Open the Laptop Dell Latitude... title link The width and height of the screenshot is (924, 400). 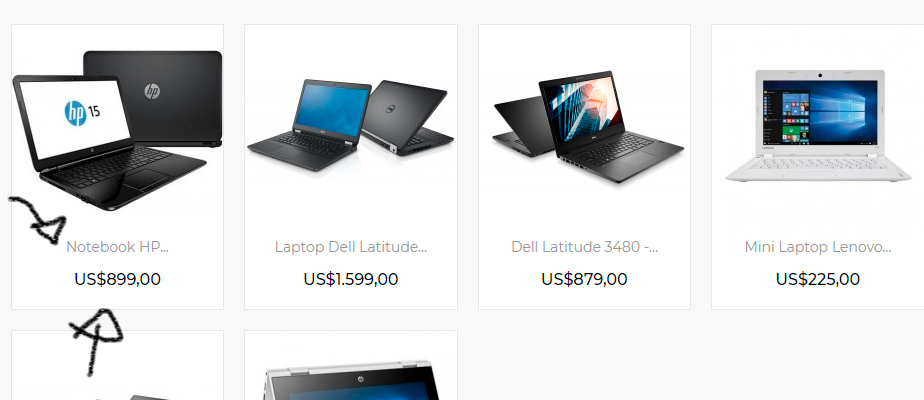pos(351,247)
